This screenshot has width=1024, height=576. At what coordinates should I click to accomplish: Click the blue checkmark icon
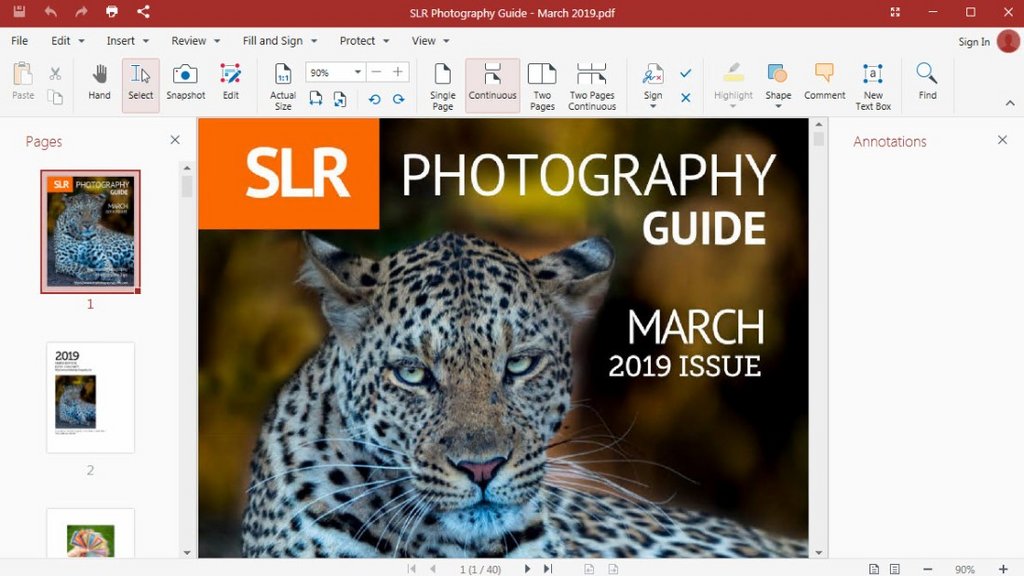click(x=685, y=73)
